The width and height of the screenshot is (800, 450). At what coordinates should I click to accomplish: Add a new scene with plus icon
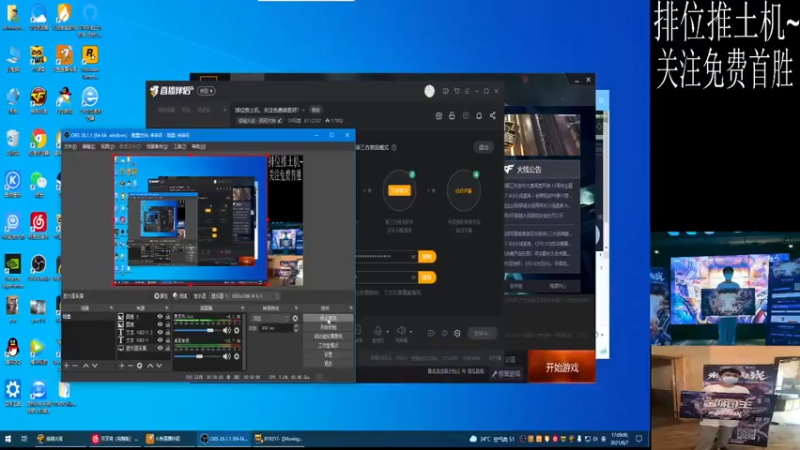[x=66, y=366]
